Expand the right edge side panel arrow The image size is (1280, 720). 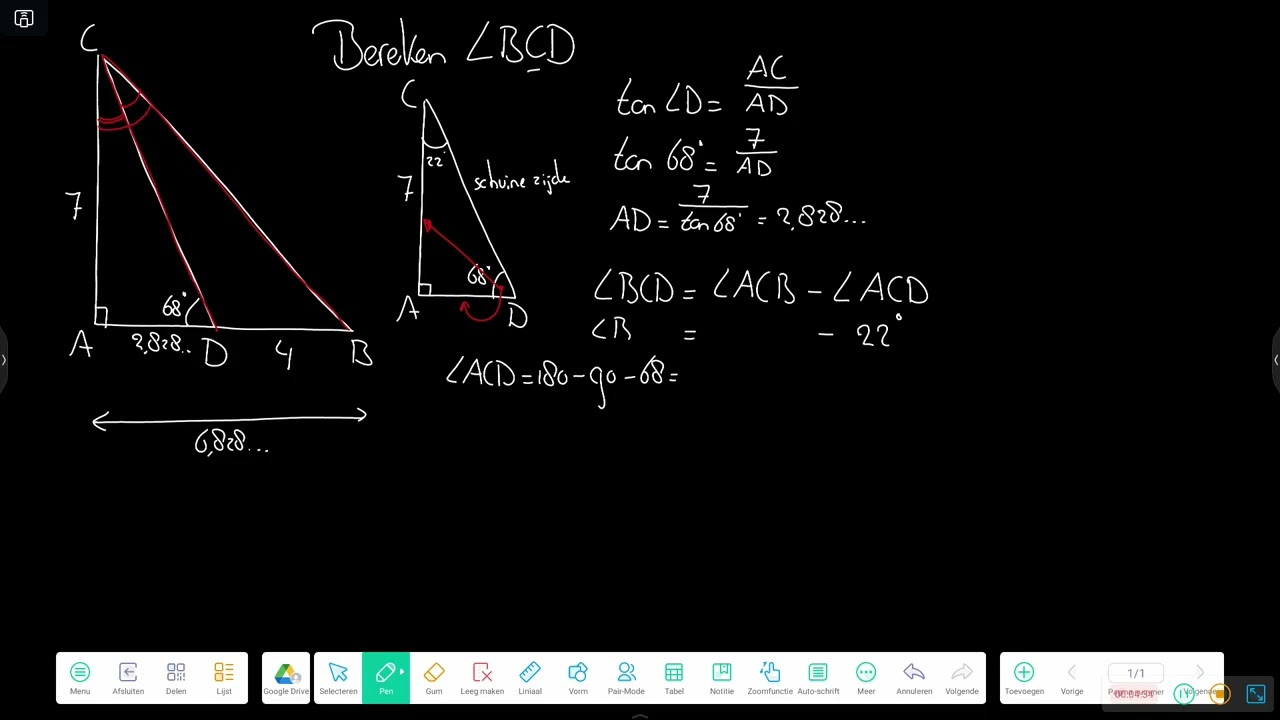click(x=1276, y=360)
